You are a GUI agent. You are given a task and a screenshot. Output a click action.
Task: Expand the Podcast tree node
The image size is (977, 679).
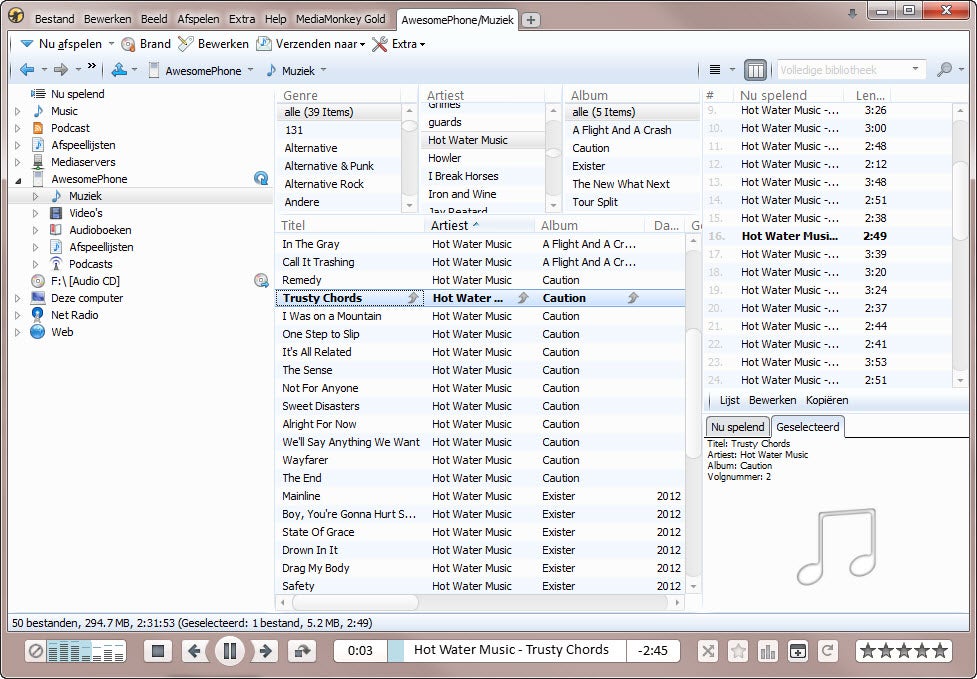pos(17,128)
